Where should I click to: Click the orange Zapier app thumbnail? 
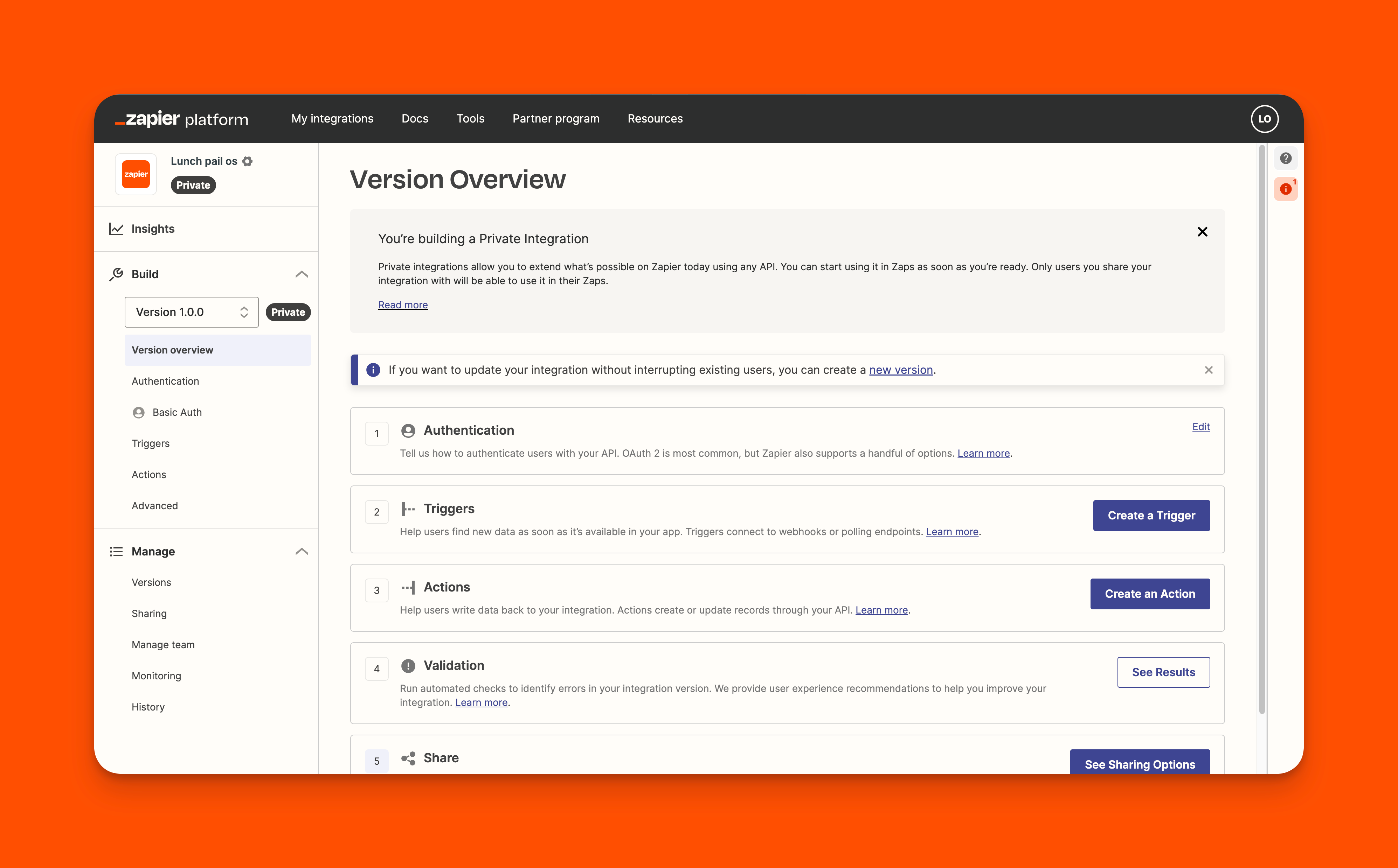136,174
